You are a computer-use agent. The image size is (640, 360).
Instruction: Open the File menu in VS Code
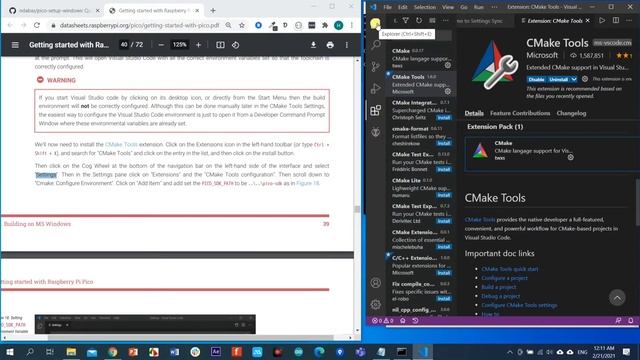click(x=387, y=7)
